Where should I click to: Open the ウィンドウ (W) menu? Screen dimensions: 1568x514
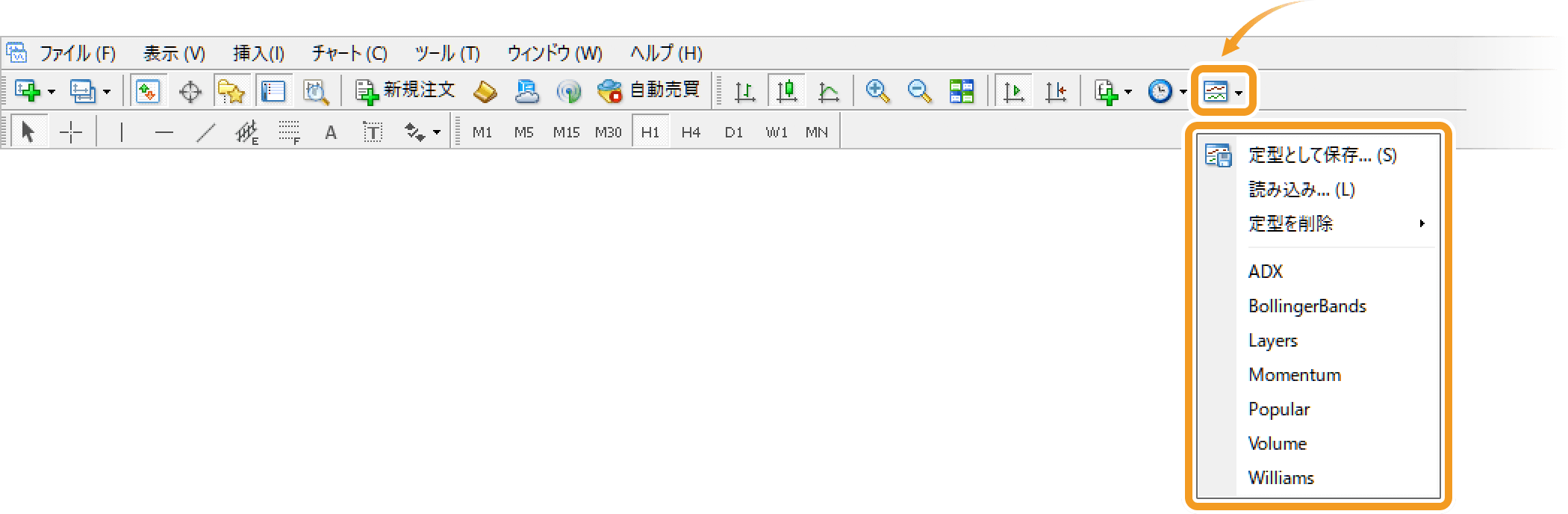pos(555,54)
